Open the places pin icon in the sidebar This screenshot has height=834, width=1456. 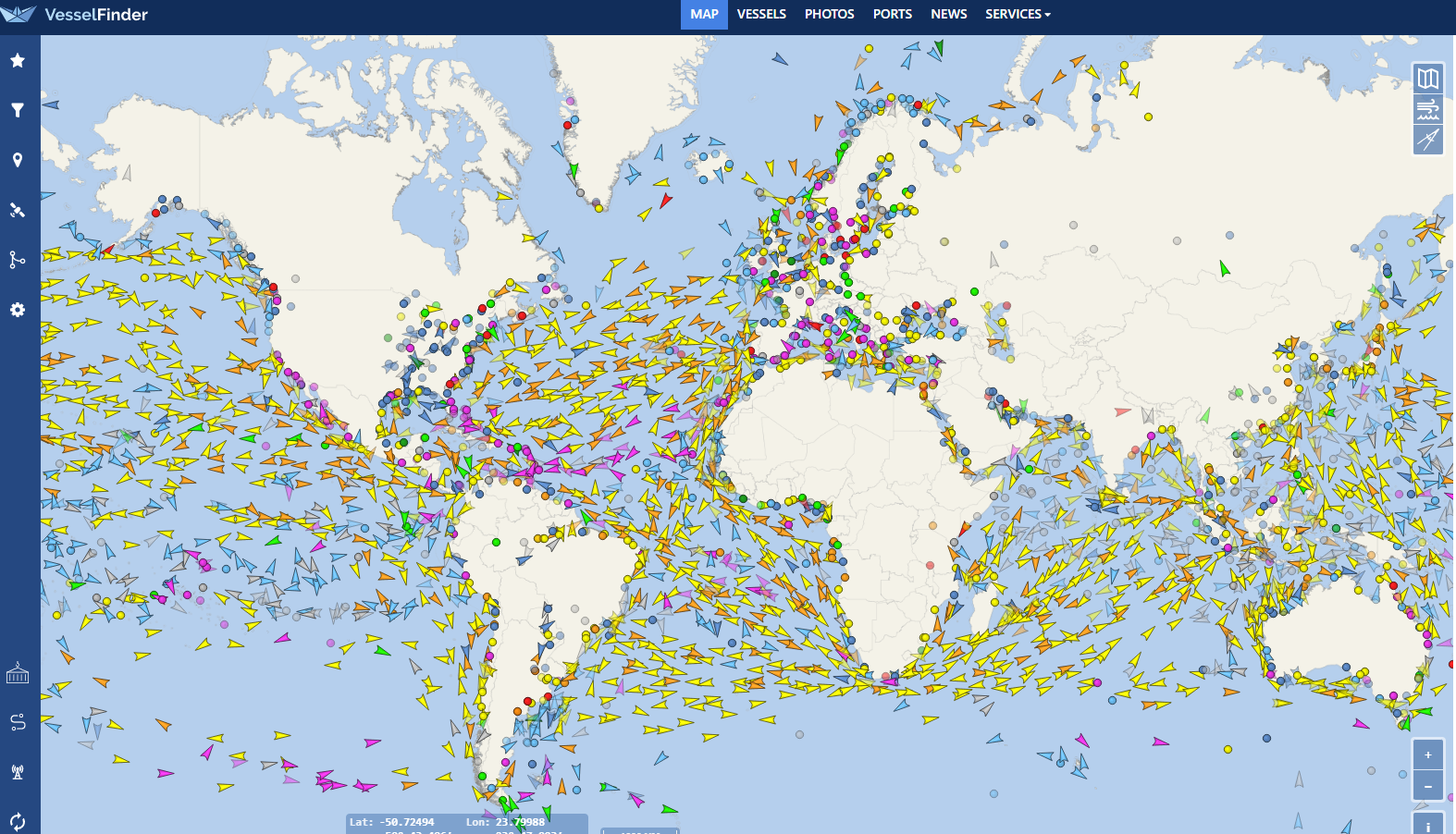(18, 160)
